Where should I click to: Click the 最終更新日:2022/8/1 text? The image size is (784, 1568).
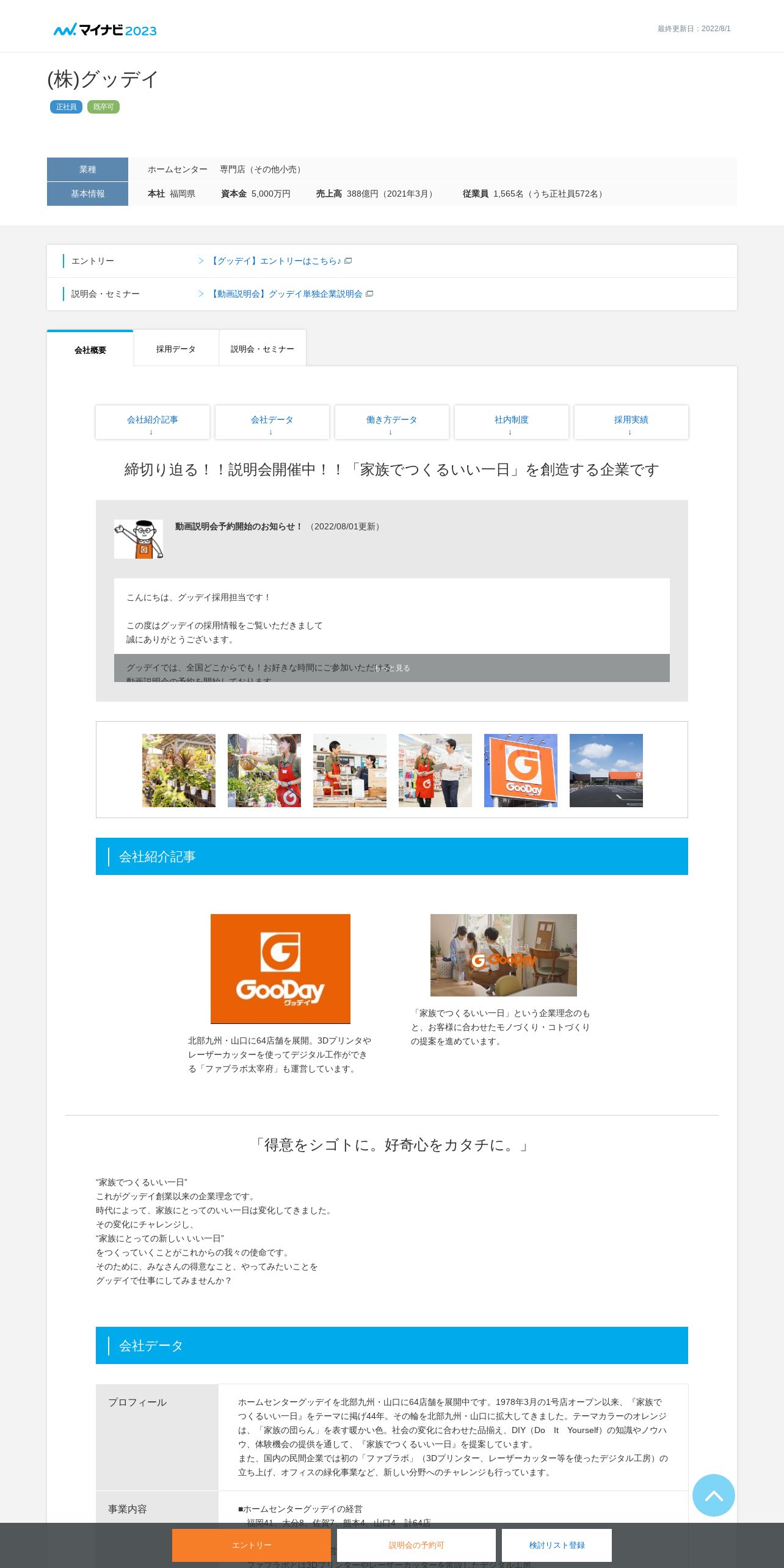click(694, 29)
